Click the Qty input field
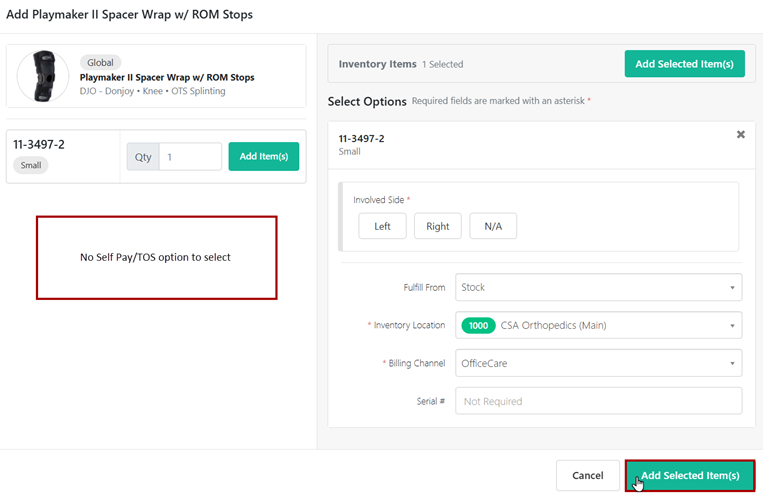 tap(190, 157)
